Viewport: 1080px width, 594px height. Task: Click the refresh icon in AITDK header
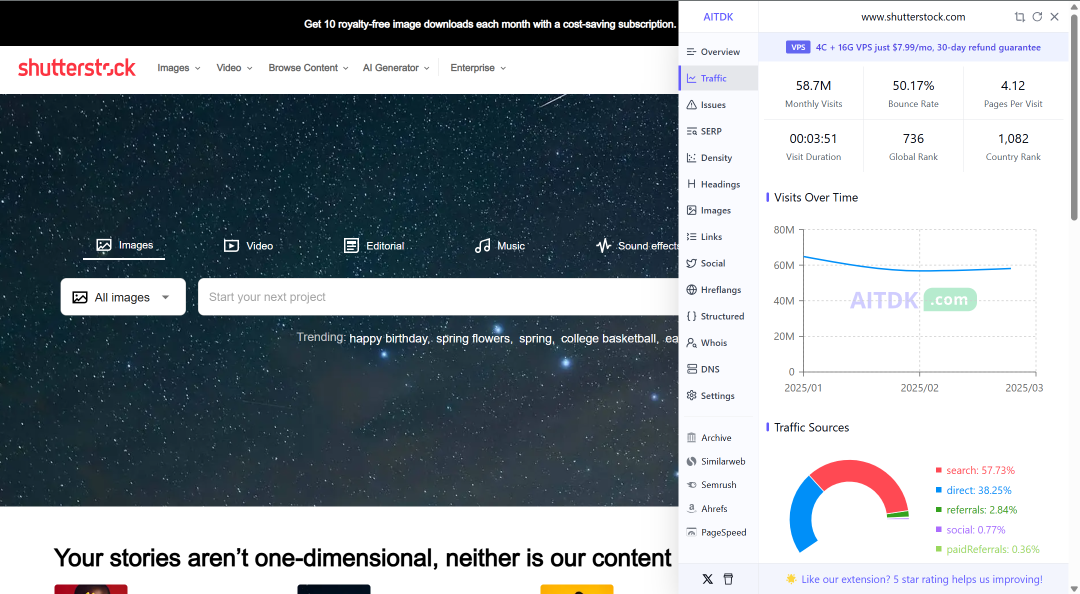click(1037, 17)
